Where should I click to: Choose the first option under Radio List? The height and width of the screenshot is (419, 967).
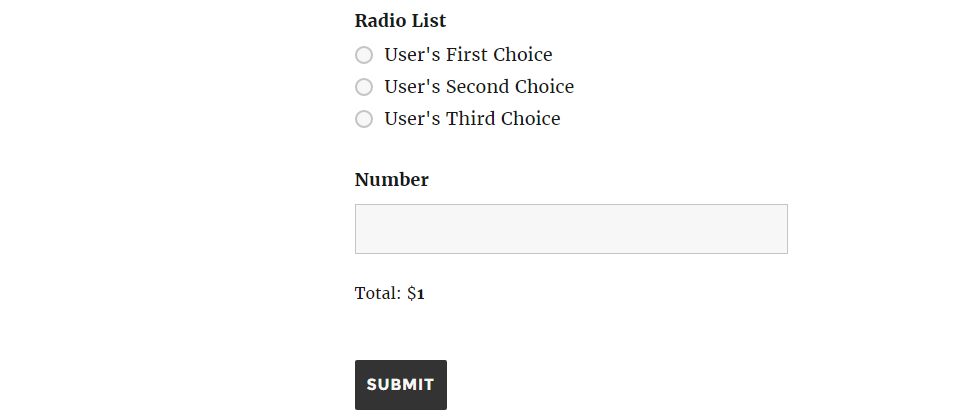click(364, 55)
